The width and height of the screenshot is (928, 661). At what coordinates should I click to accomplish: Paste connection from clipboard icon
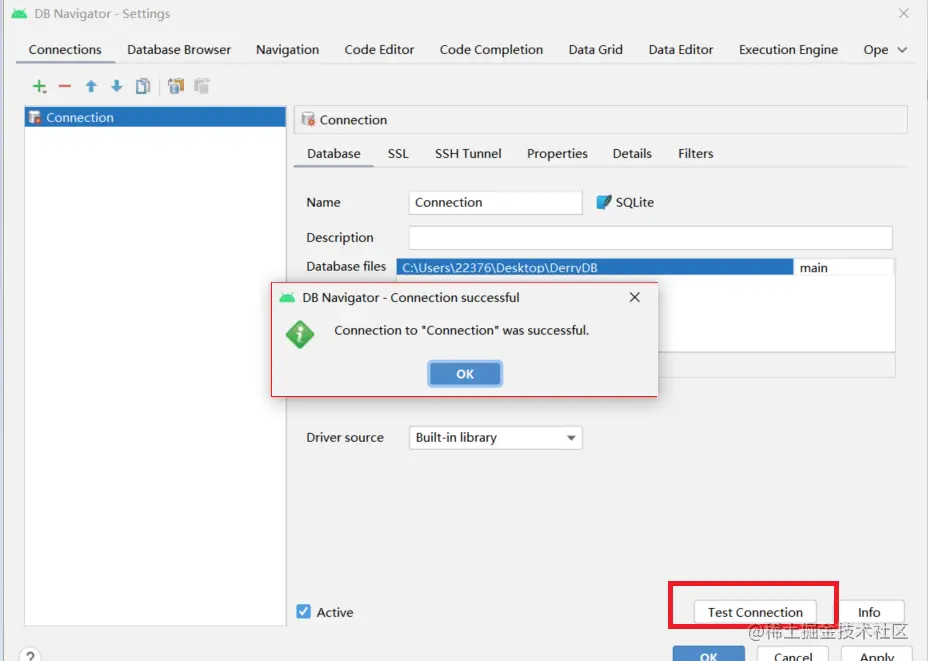click(202, 86)
